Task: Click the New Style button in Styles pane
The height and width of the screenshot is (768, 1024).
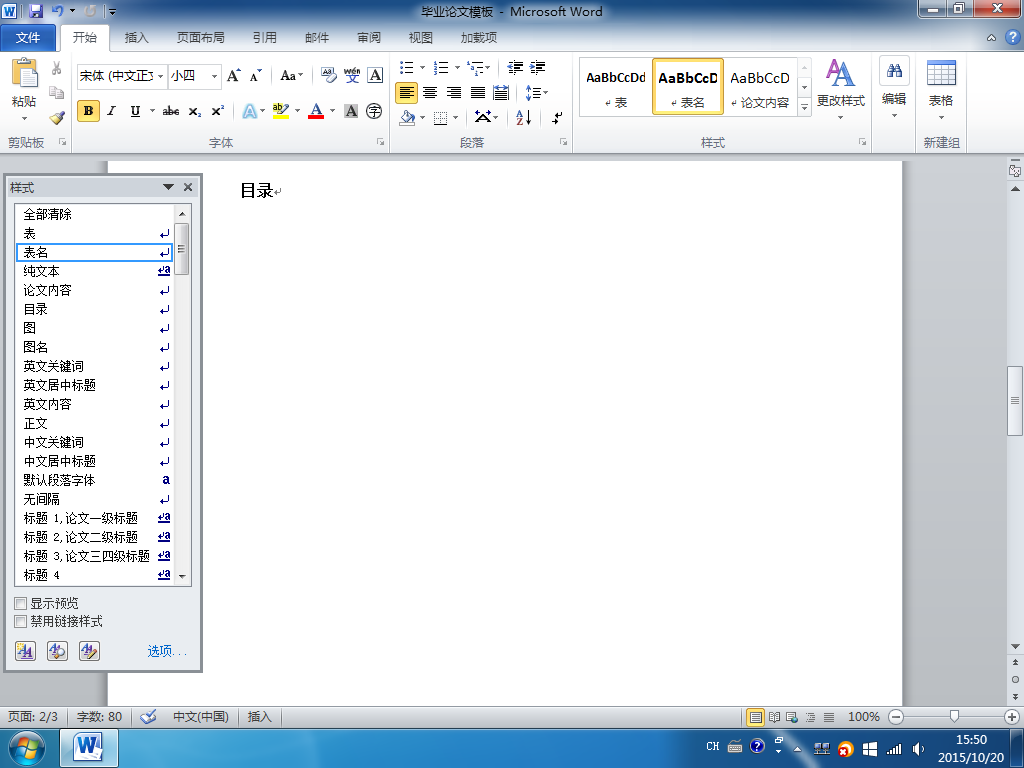Action: pyautogui.click(x=25, y=651)
